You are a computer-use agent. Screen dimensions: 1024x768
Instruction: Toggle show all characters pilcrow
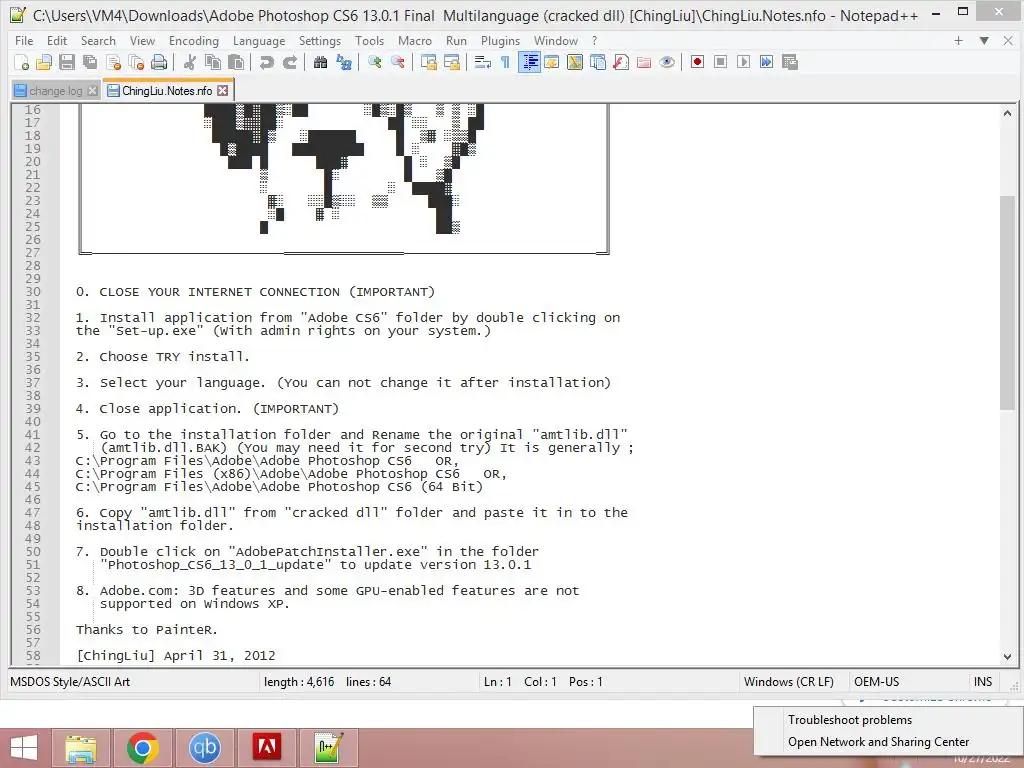pos(505,62)
